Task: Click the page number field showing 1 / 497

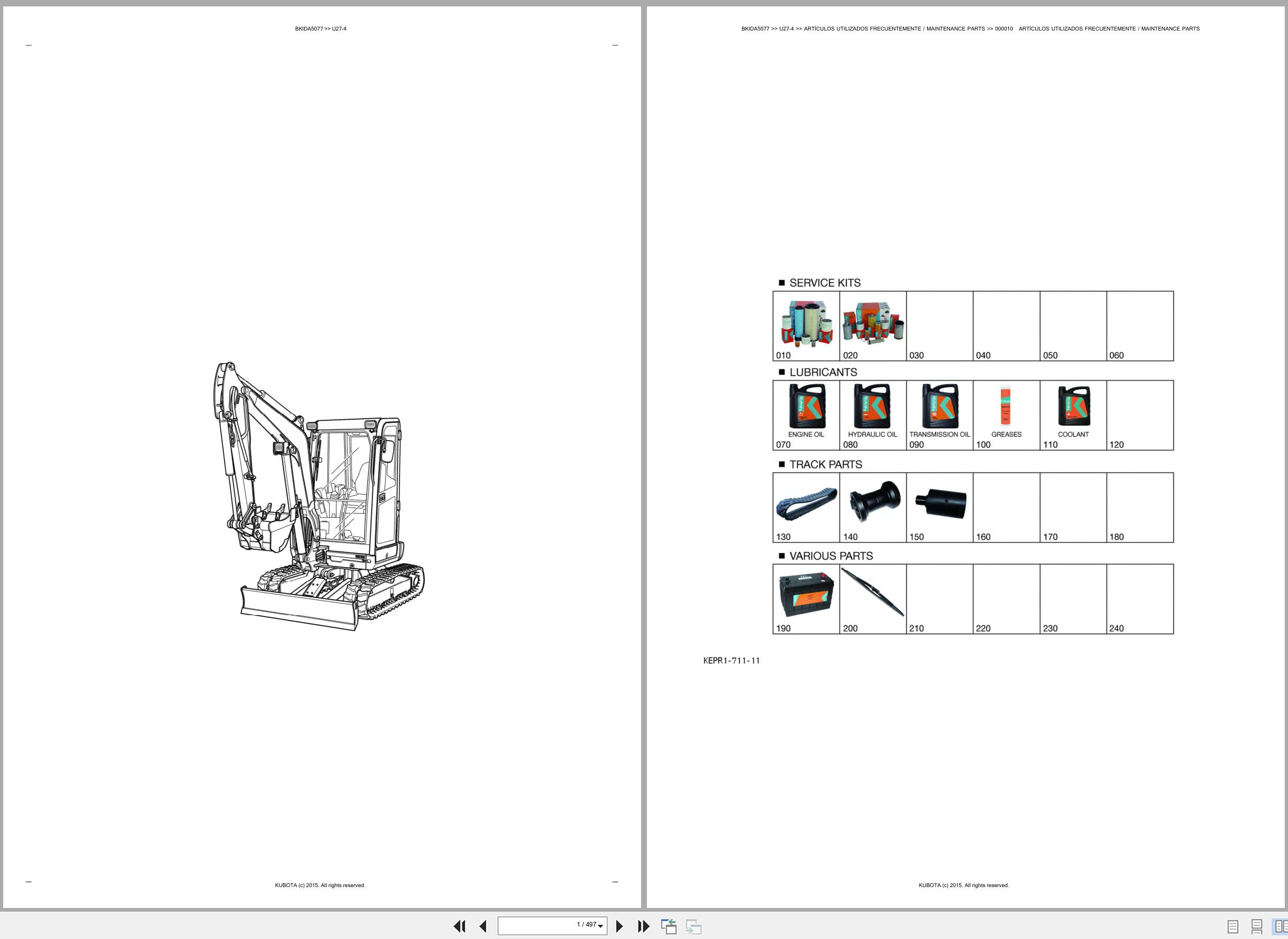Action: click(x=552, y=926)
